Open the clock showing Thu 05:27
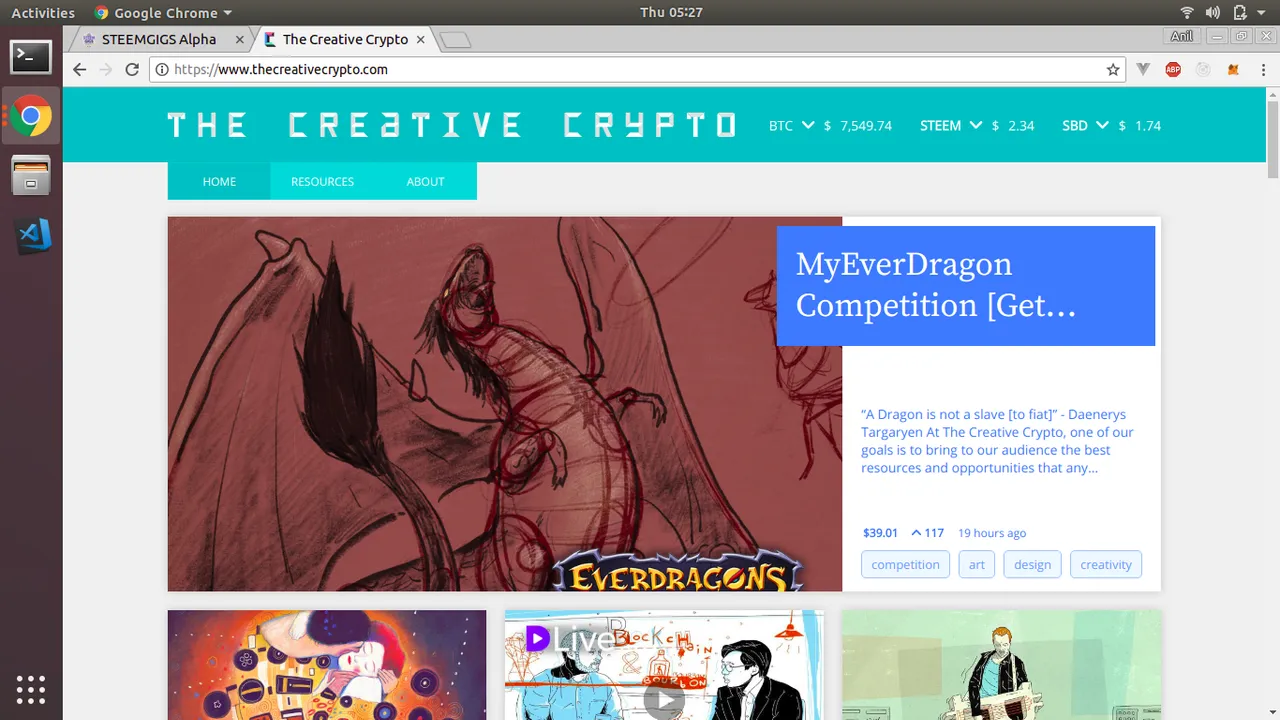 (x=671, y=13)
